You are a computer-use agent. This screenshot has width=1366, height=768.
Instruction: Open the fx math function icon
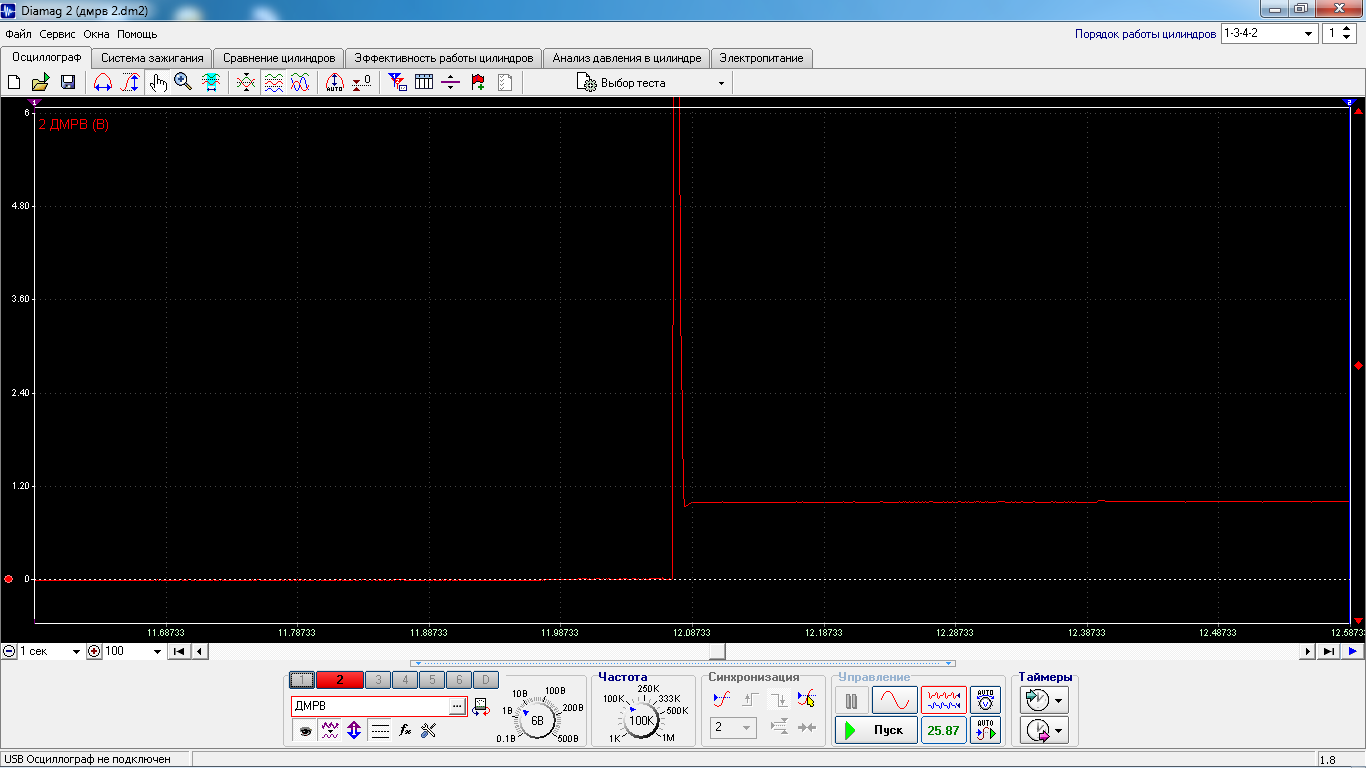pyautogui.click(x=405, y=731)
